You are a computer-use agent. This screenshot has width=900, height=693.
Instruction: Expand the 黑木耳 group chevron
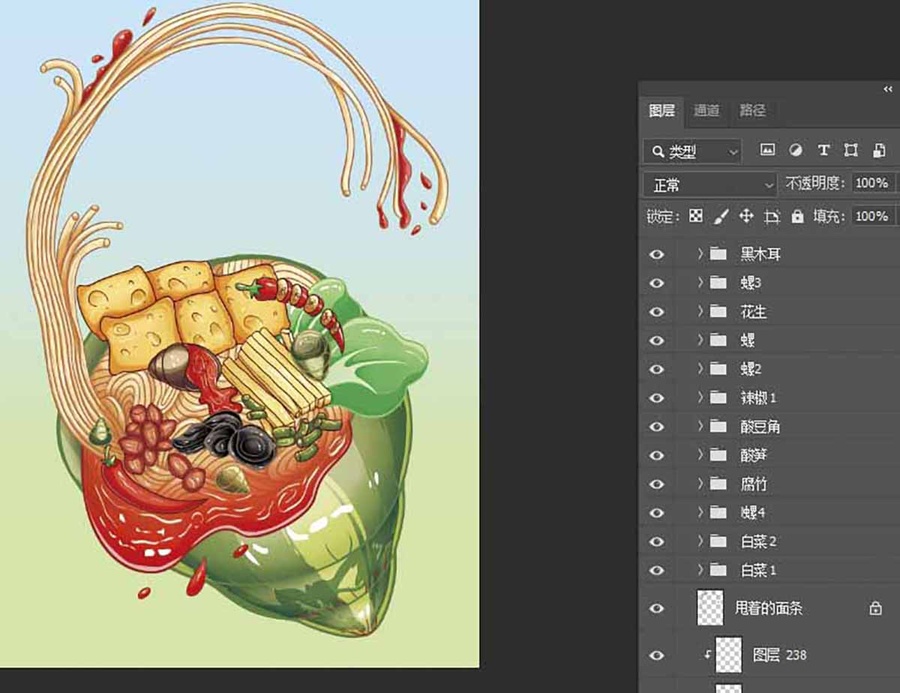[700, 253]
